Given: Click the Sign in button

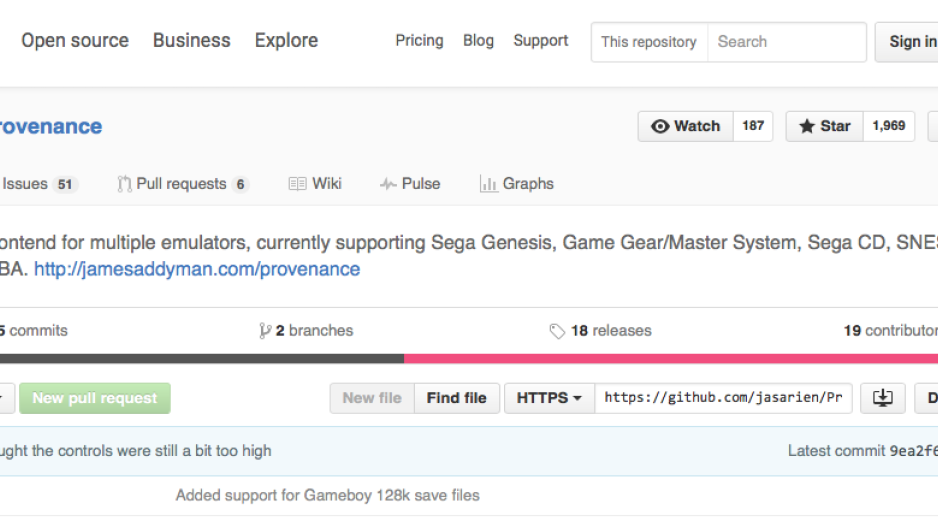Looking at the screenshot, I should coord(907,42).
